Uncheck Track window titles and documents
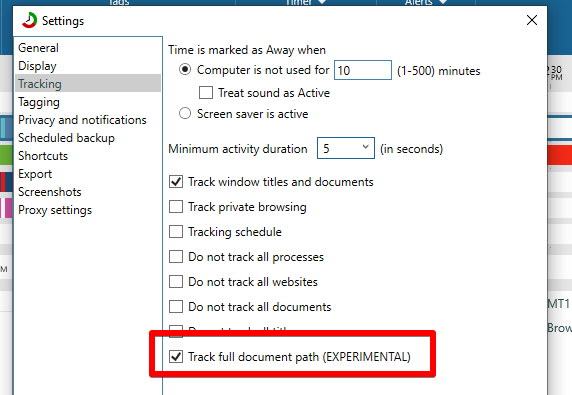Viewport: 572px width, 395px height. (x=176, y=182)
